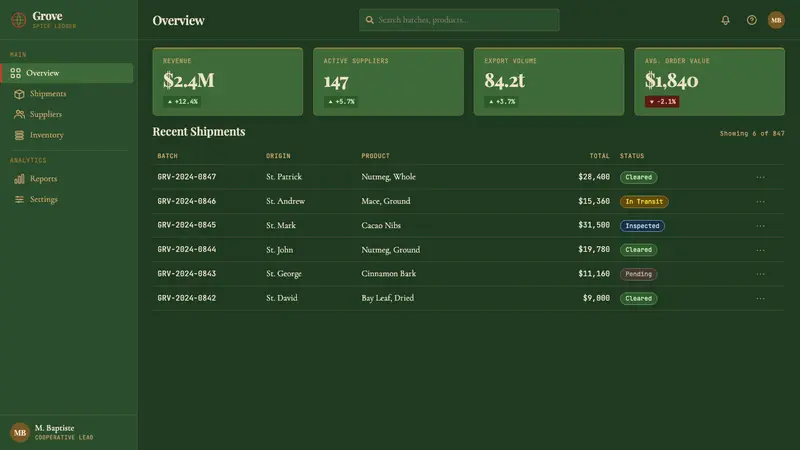Select batch GRV-2024-0846

coord(187,202)
